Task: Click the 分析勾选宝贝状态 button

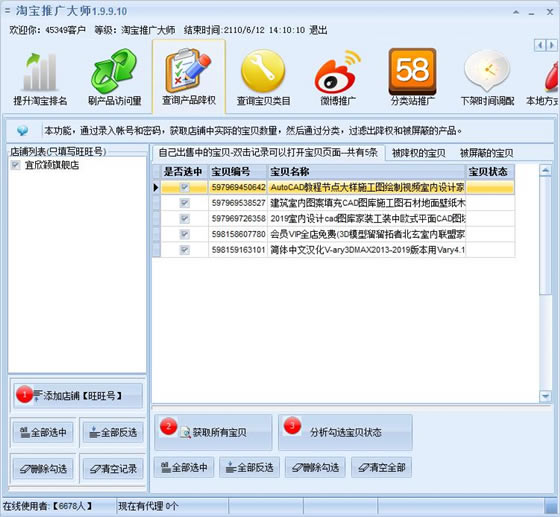Action: point(345,432)
